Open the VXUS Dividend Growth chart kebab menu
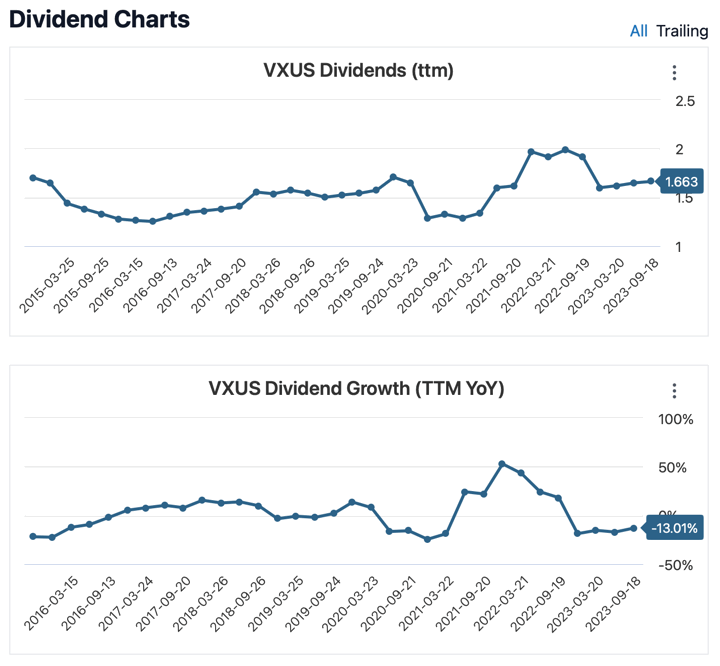 [x=675, y=391]
